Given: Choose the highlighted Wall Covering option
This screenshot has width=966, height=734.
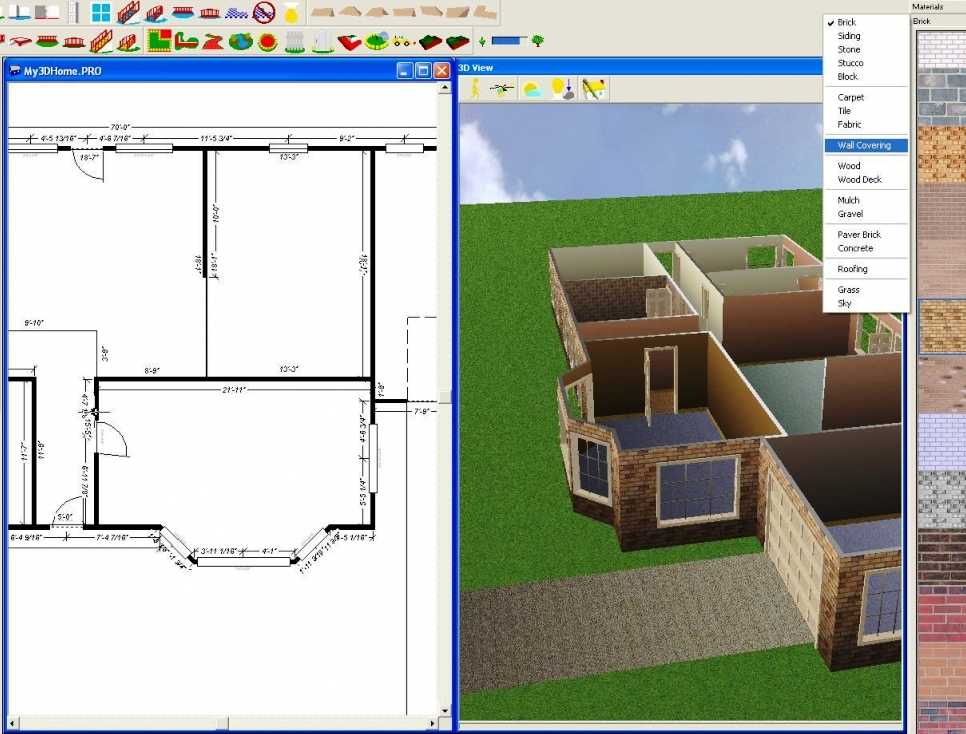Looking at the screenshot, I should [x=864, y=145].
